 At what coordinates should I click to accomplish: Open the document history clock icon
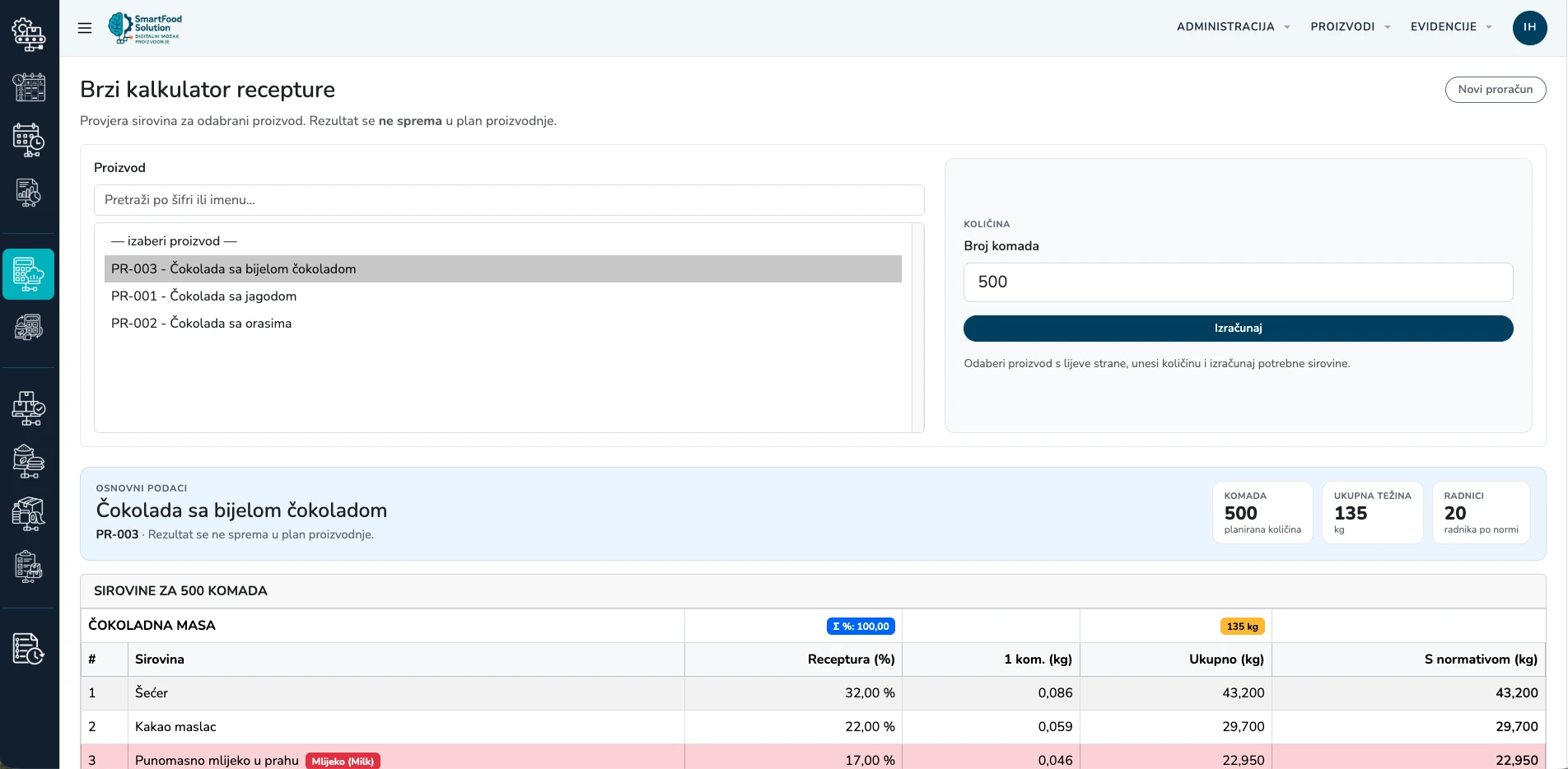point(29,649)
